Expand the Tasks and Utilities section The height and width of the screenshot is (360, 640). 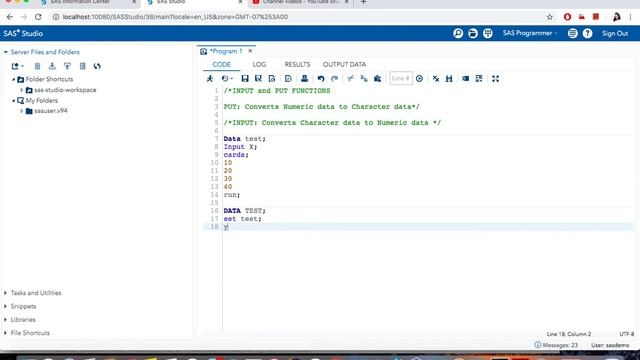[x=5, y=293]
